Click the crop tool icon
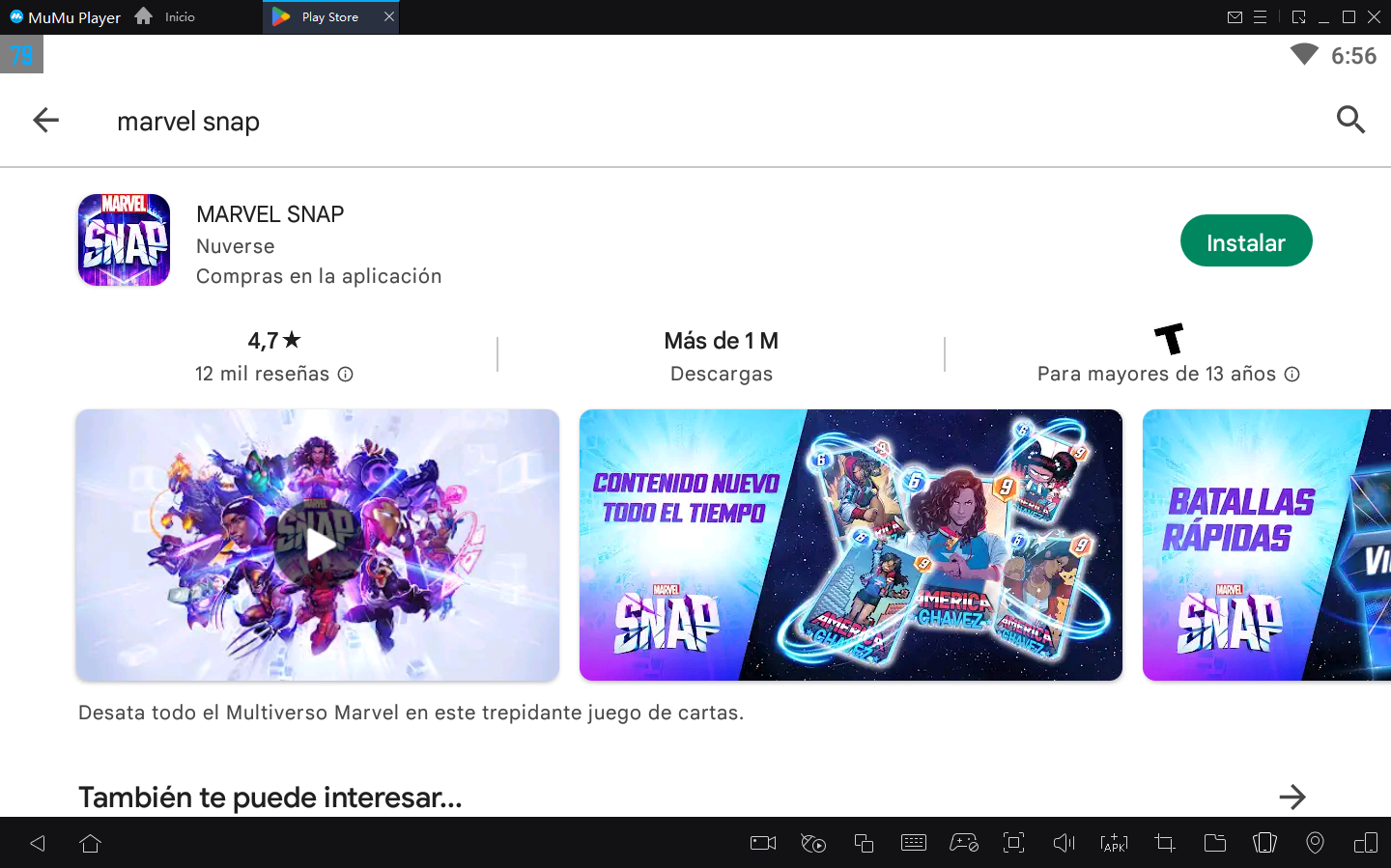This screenshot has height=868, width=1391. point(1165,844)
